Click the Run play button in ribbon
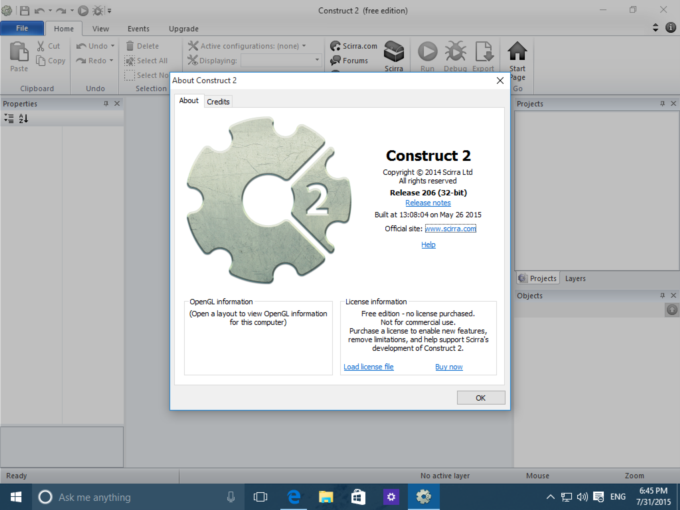This screenshot has height=510, width=680. (428, 56)
